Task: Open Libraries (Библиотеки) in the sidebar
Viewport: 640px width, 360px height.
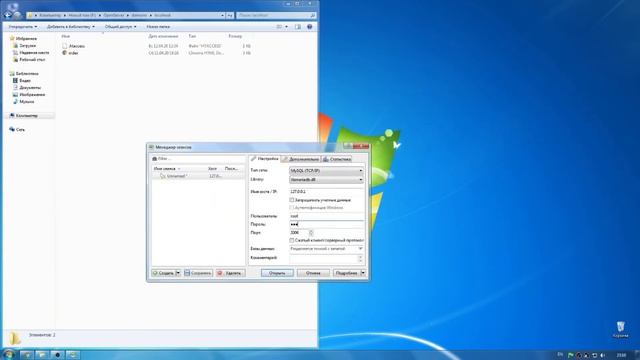Action: [x=24, y=73]
